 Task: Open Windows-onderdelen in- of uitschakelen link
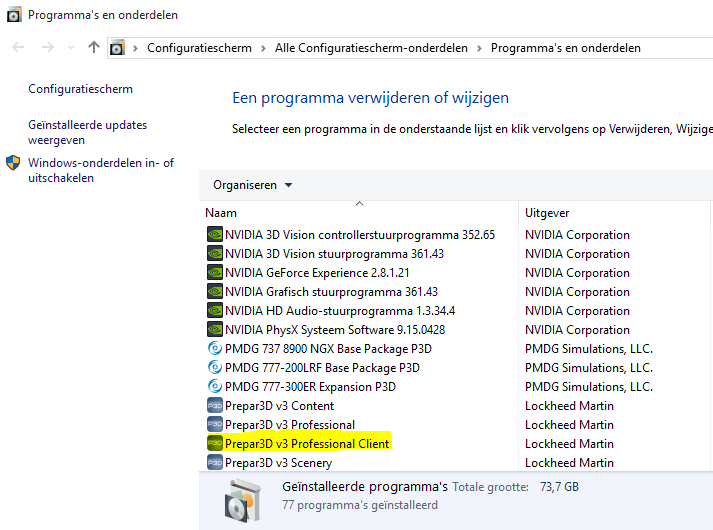coord(101,170)
